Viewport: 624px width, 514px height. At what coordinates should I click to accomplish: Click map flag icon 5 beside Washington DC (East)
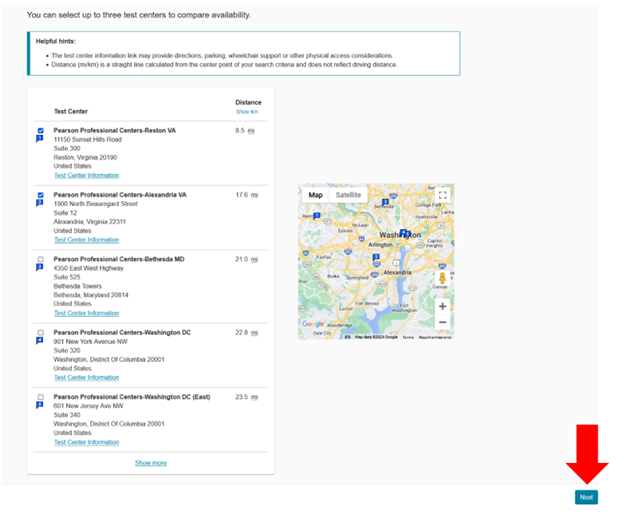pyautogui.click(x=40, y=405)
